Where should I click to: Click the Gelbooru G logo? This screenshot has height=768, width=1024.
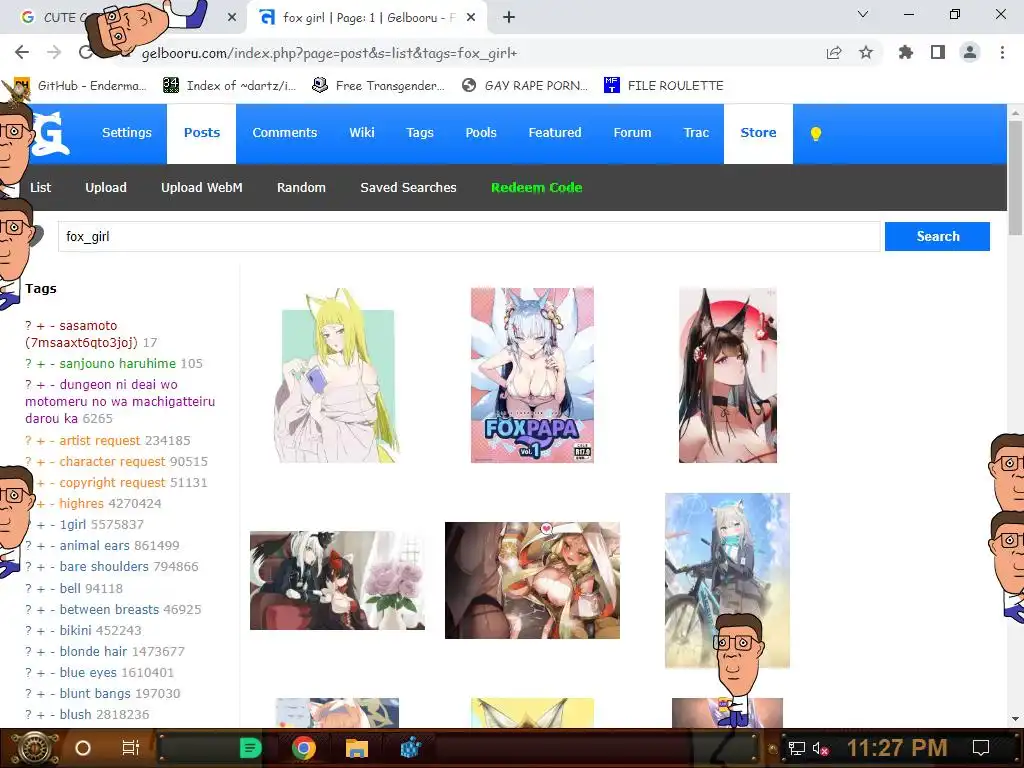(51, 134)
